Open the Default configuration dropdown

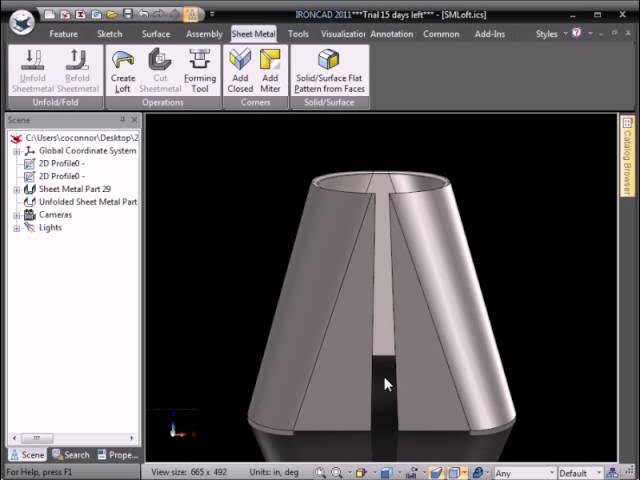(x=580, y=473)
